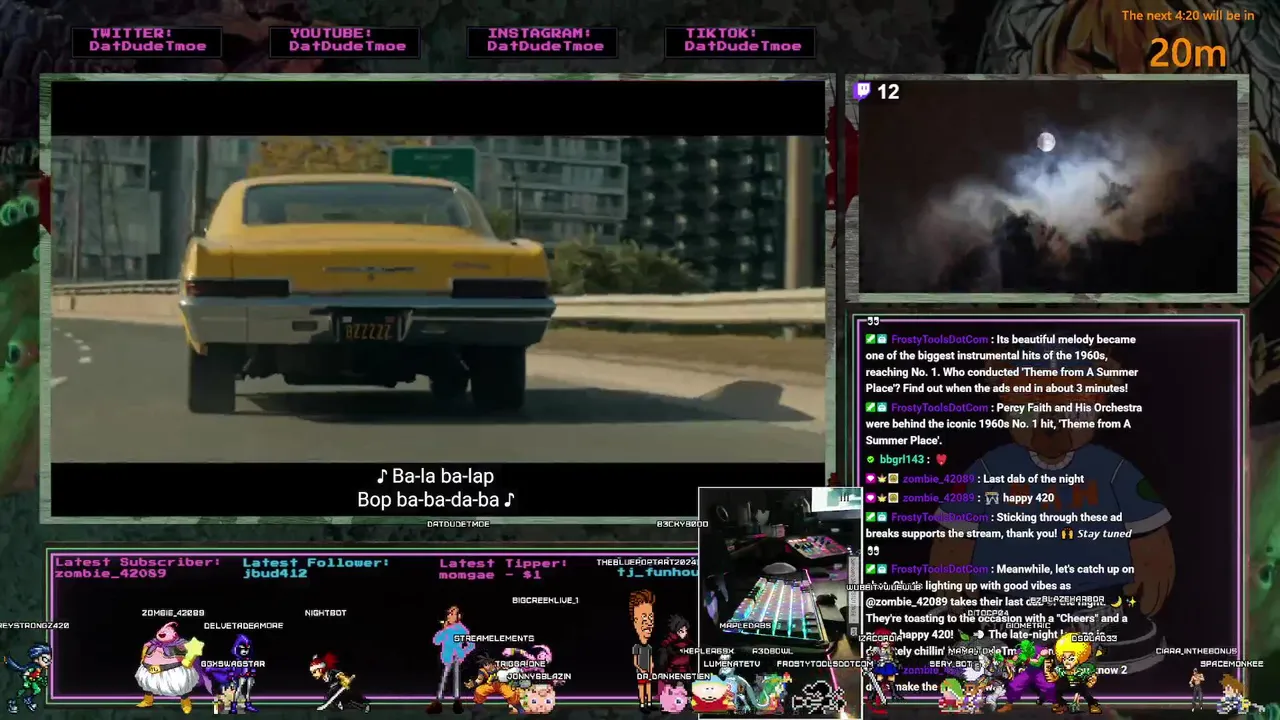Screen dimensions: 1280x720
Task: Click the Piccolo avatar in purple gi
Action: tap(1032, 679)
